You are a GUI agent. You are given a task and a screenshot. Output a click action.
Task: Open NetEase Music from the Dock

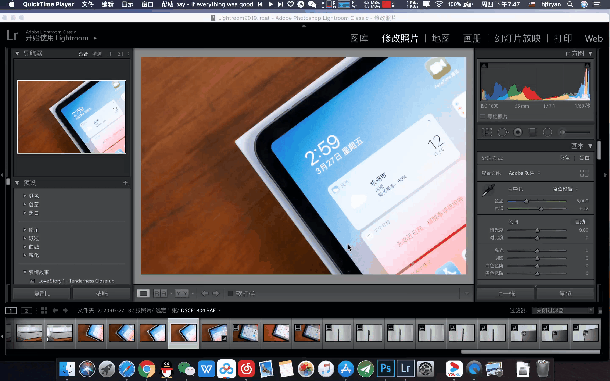246,369
